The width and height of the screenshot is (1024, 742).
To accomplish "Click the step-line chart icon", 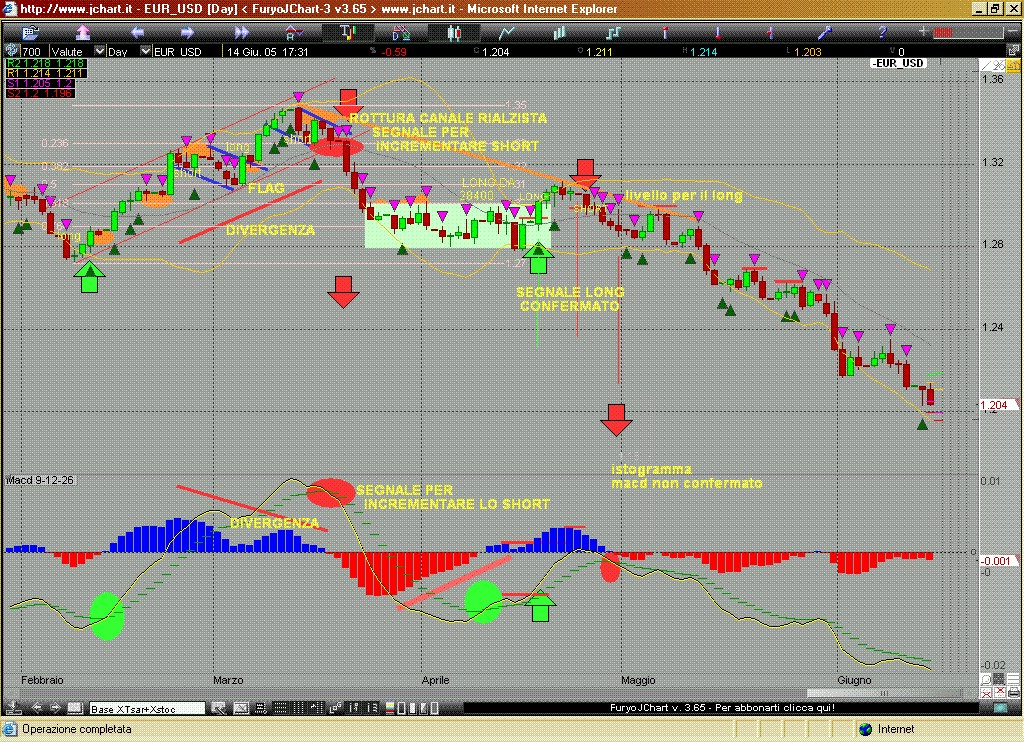I will pos(613,33).
